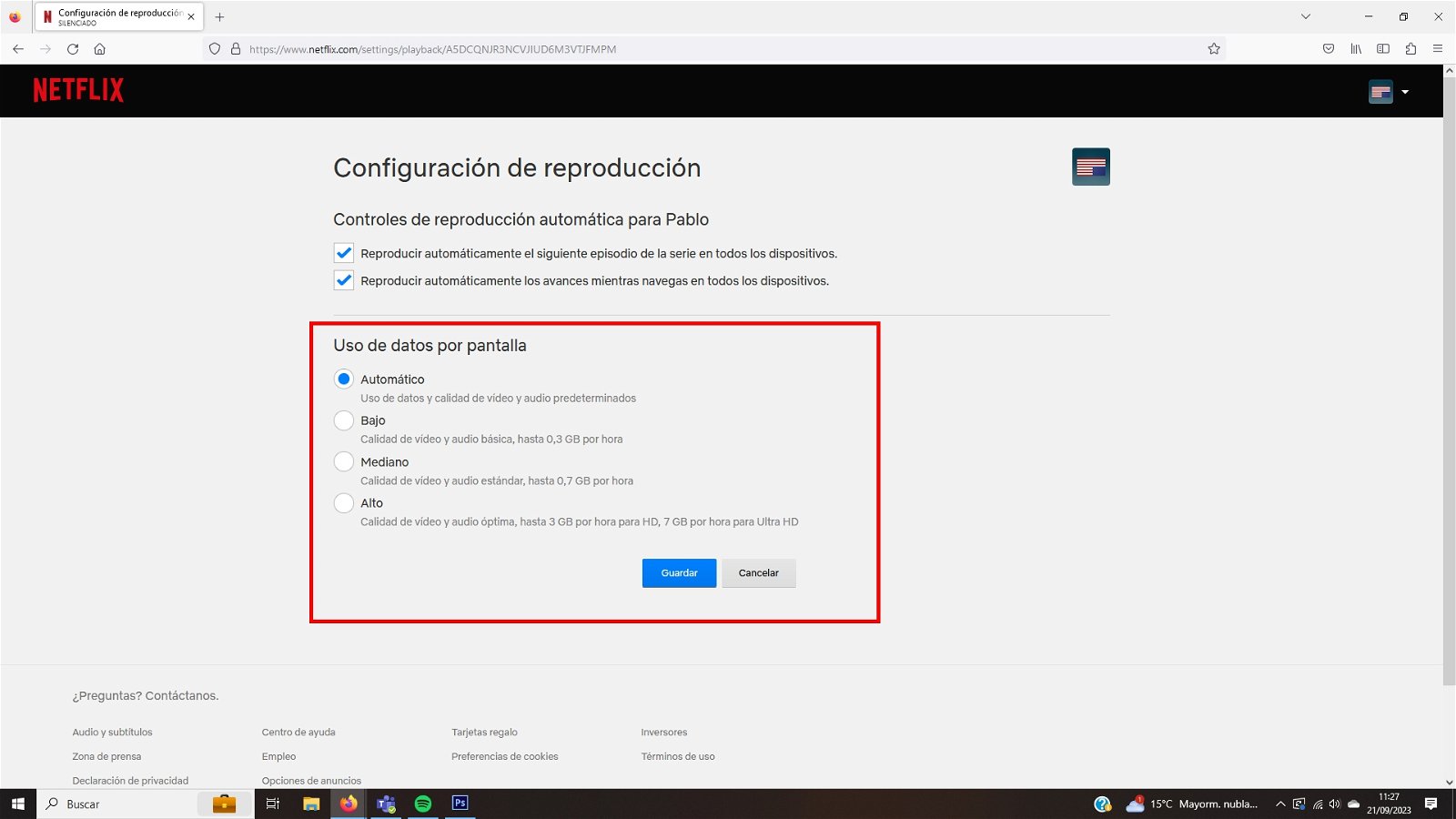The height and width of the screenshot is (819, 1456).
Task: Open the Zona de prensa link
Action: (x=107, y=756)
